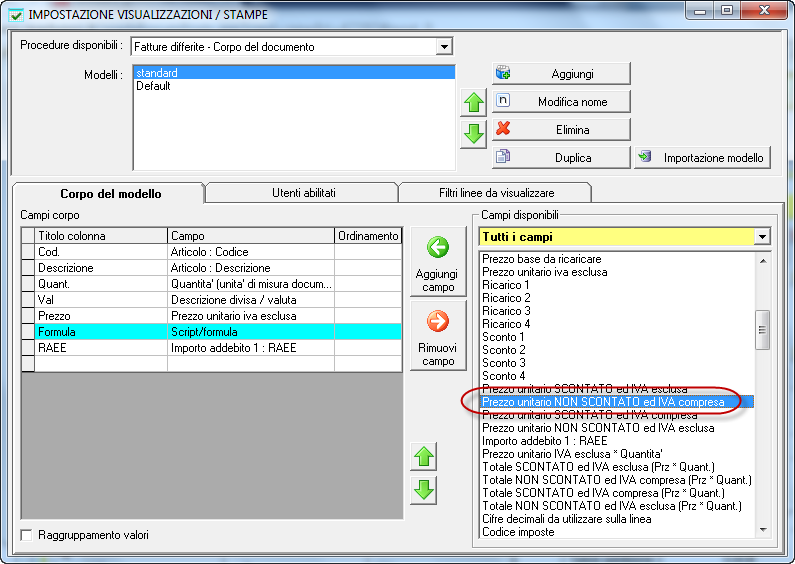Click the Rimuovi campo orange right-arrow button
The image size is (795, 564).
(x=438, y=336)
